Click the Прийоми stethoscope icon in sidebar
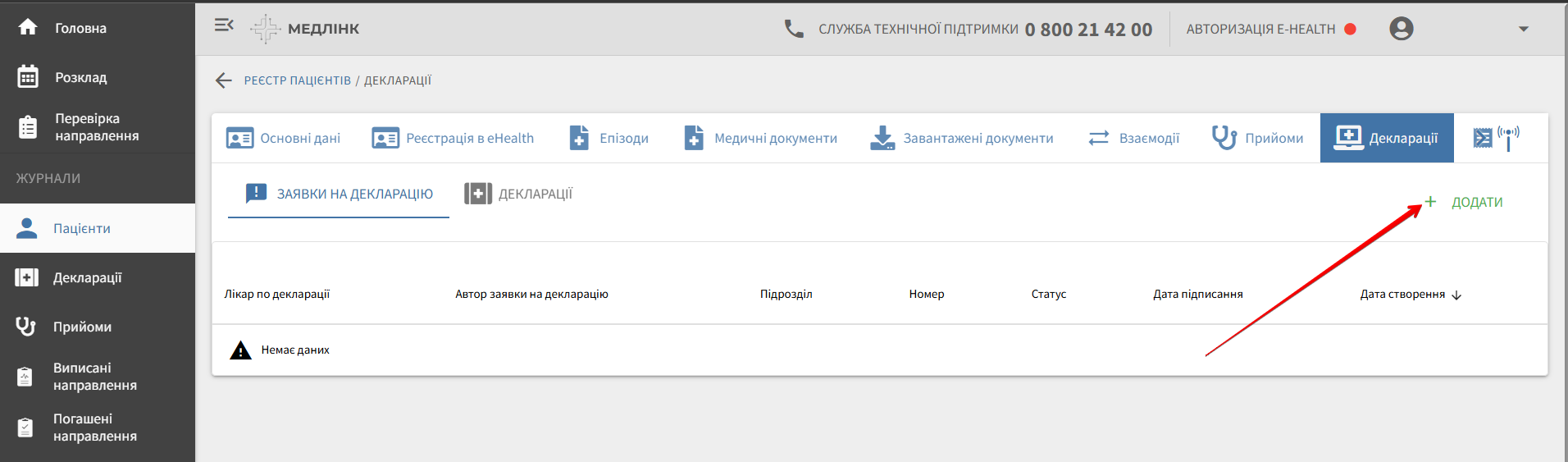This screenshot has width=1568, height=462. click(x=26, y=327)
